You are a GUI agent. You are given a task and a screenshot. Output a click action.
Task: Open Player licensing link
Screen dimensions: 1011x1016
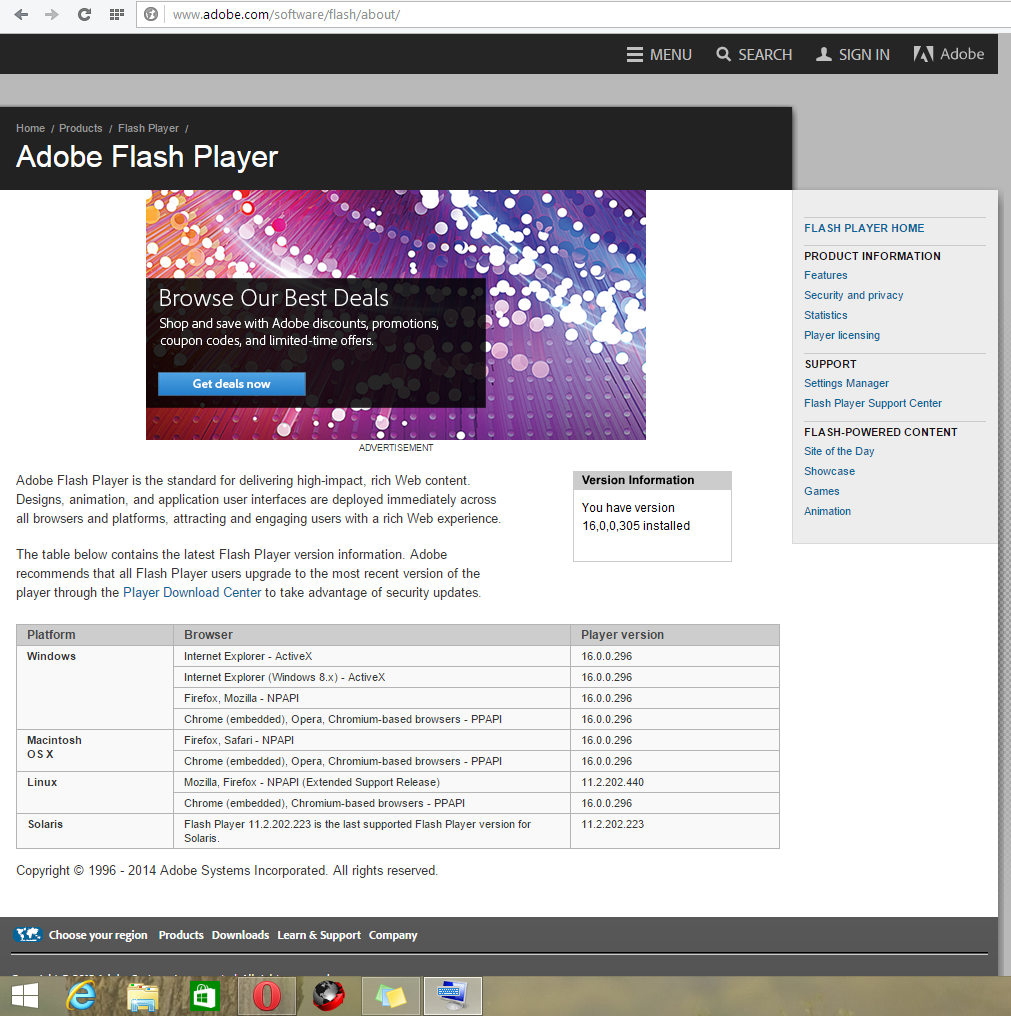842,336
